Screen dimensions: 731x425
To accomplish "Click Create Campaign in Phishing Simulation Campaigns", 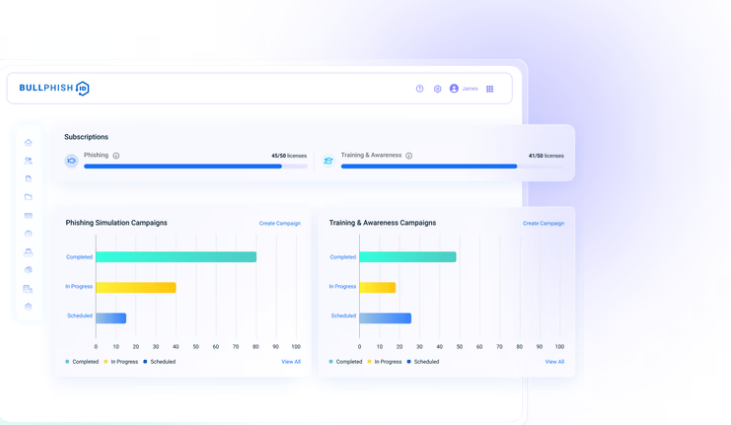I will click(x=280, y=224).
